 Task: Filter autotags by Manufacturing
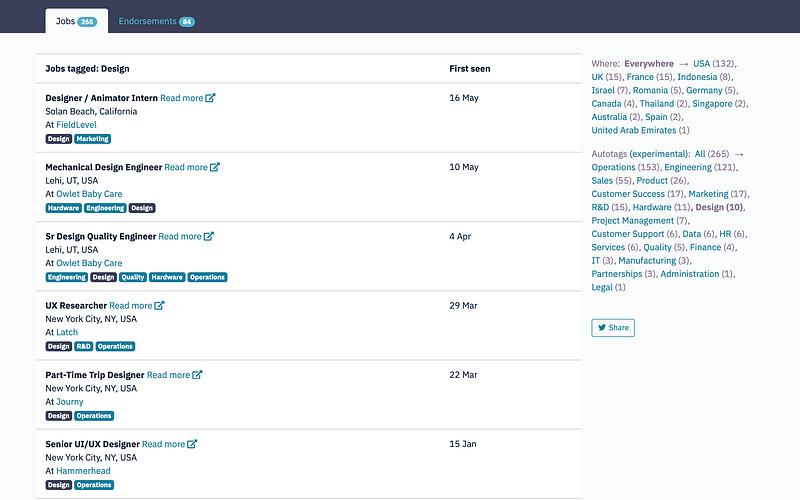[647, 260]
